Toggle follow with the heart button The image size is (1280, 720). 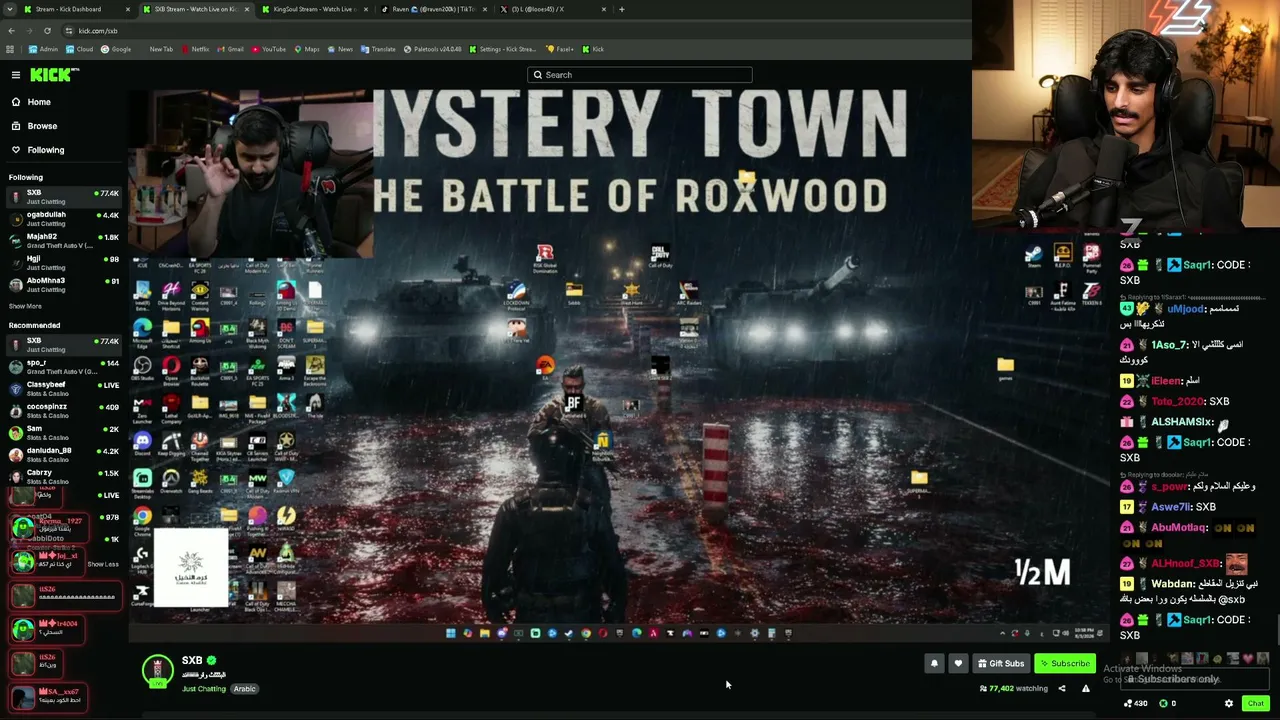[x=958, y=663]
